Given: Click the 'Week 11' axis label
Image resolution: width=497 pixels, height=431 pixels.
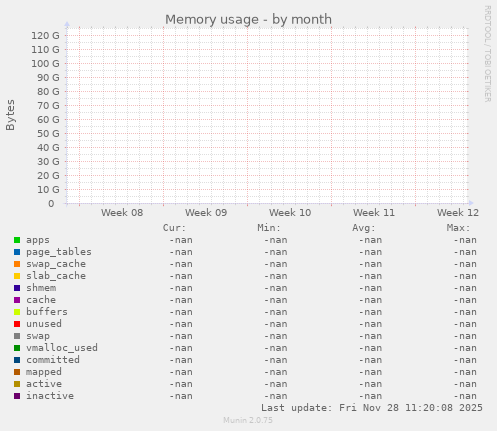Looking at the screenshot, I should [x=374, y=213].
